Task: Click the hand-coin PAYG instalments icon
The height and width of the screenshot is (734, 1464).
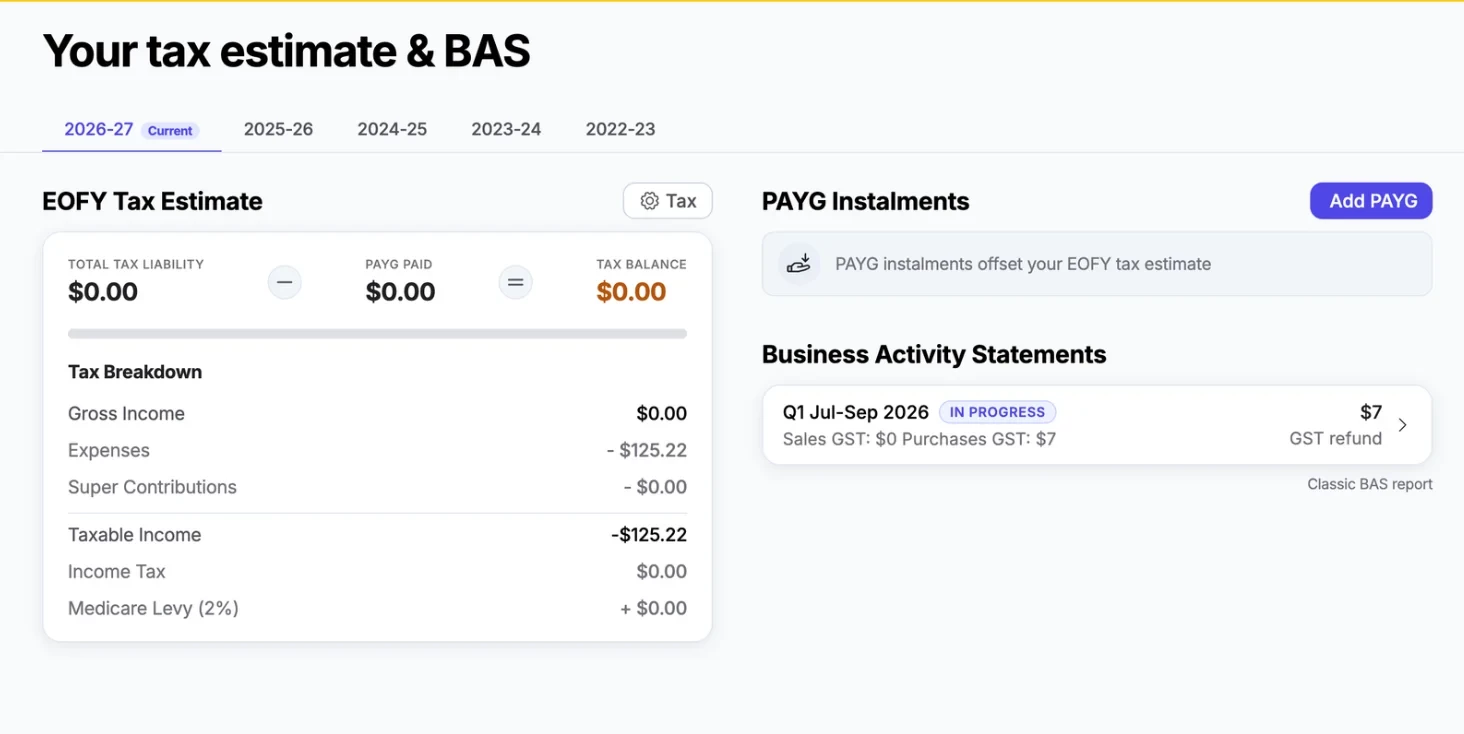Action: (799, 264)
